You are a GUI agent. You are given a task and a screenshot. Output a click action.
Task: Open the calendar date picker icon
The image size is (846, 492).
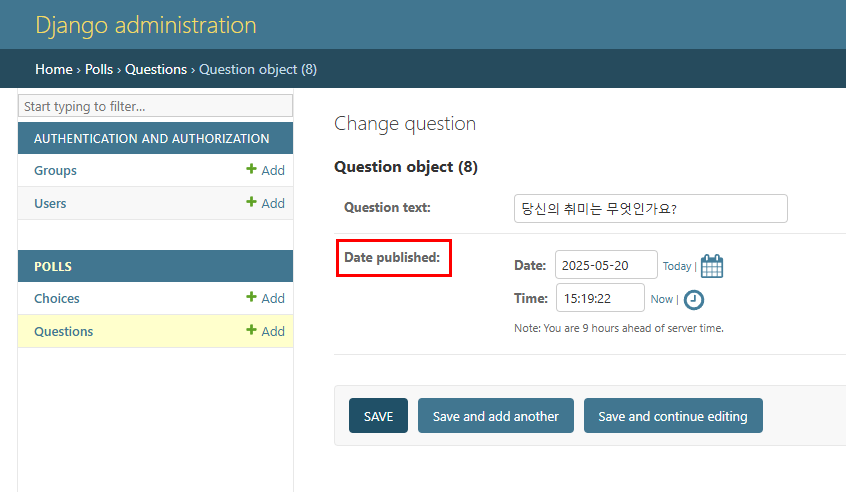(x=712, y=266)
